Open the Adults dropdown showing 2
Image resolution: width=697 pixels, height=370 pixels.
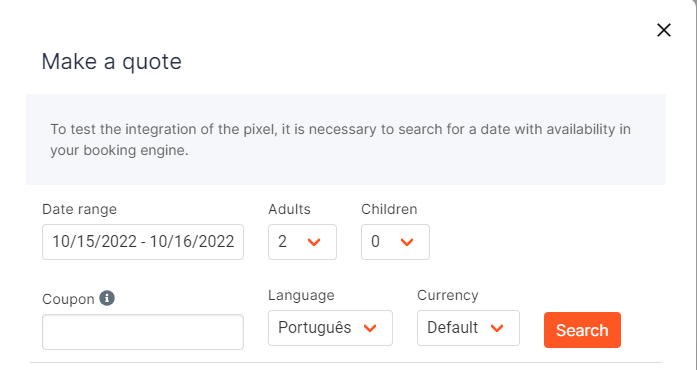point(302,242)
